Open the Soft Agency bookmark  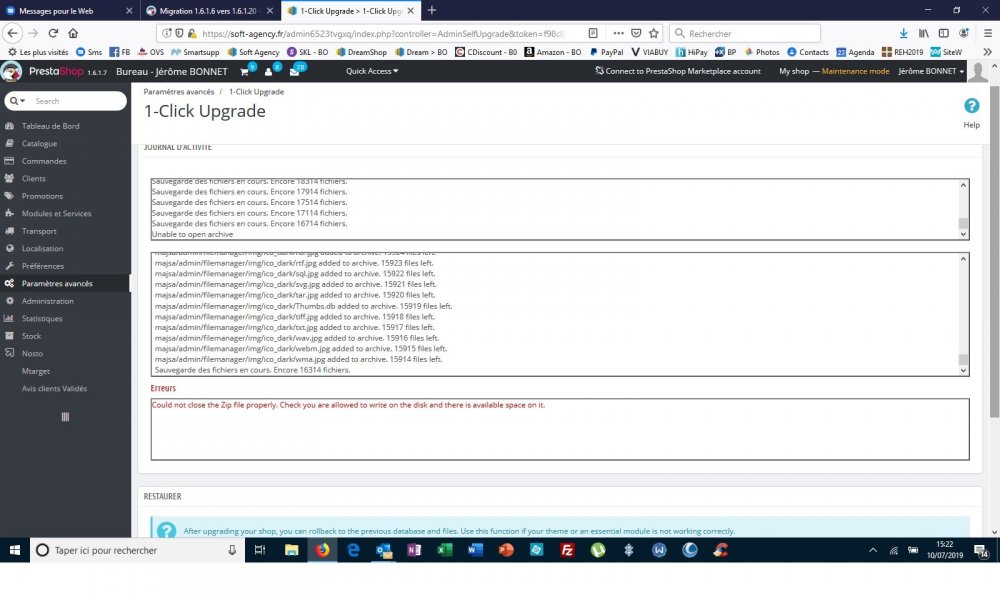click(253, 52)
